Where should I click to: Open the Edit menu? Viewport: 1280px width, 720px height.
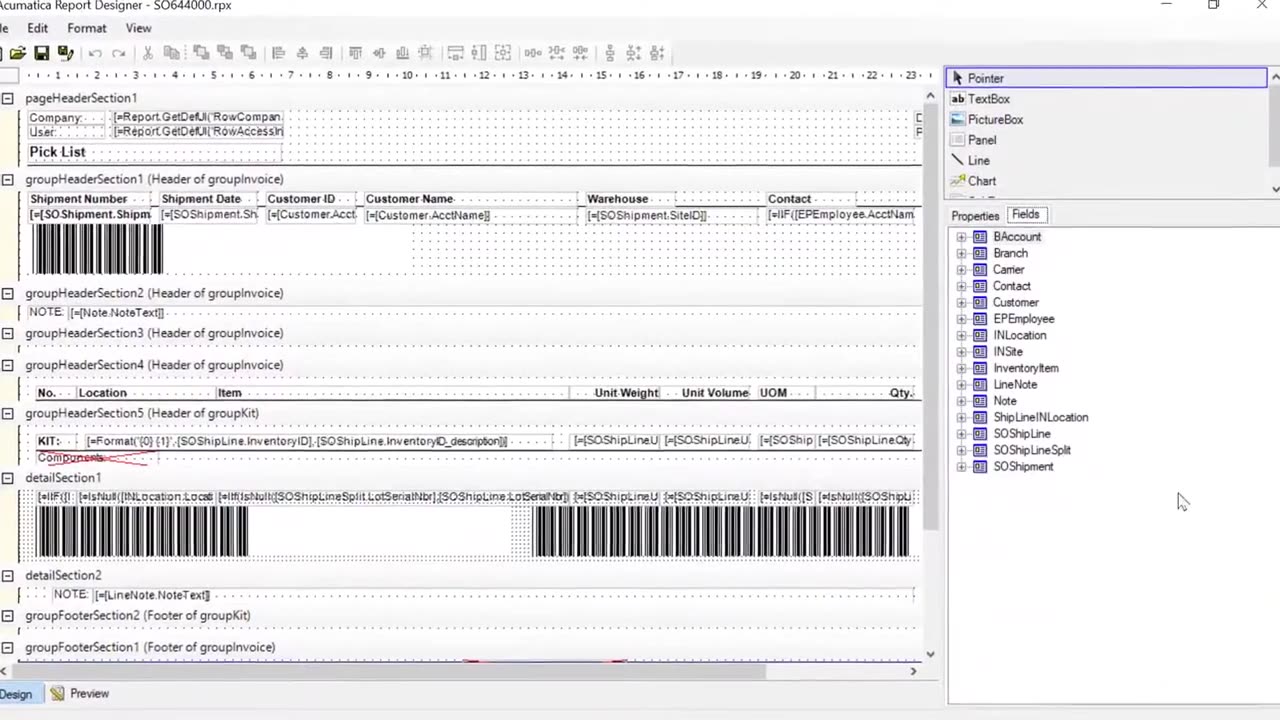37,28
